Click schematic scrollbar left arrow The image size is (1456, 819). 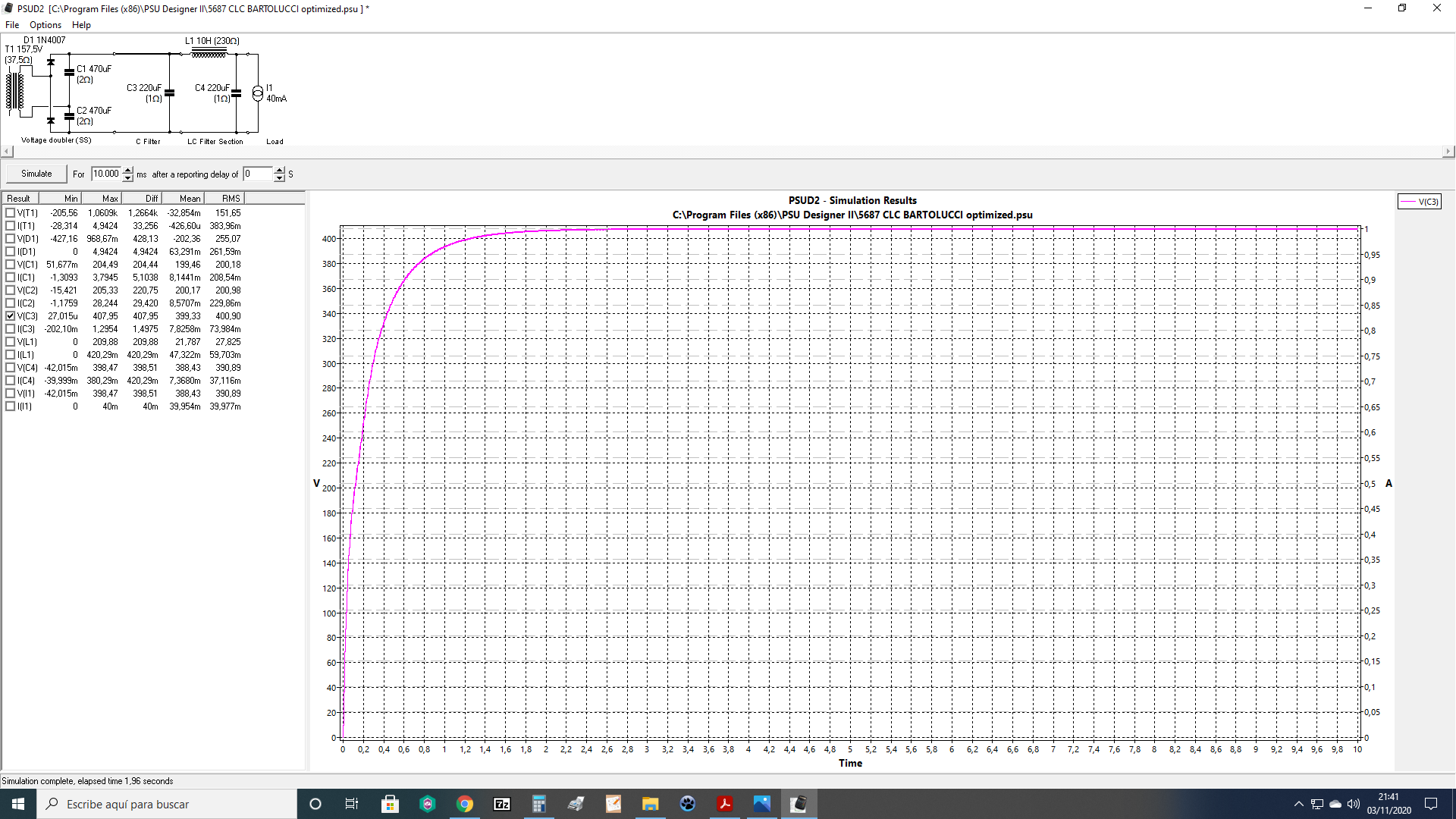[7, 152]
